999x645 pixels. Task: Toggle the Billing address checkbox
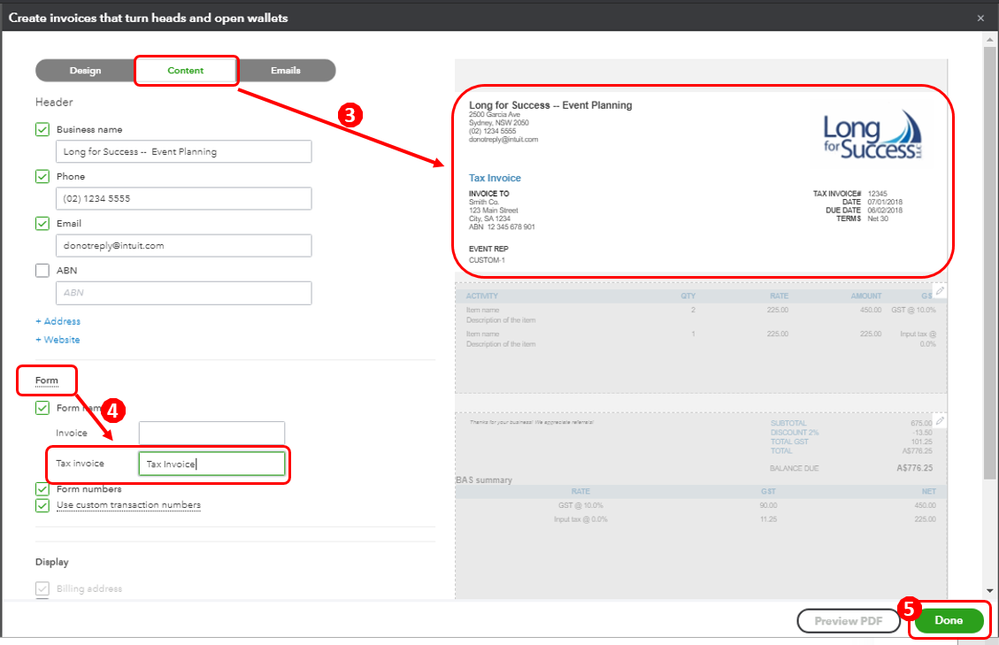tap(42, 589)
